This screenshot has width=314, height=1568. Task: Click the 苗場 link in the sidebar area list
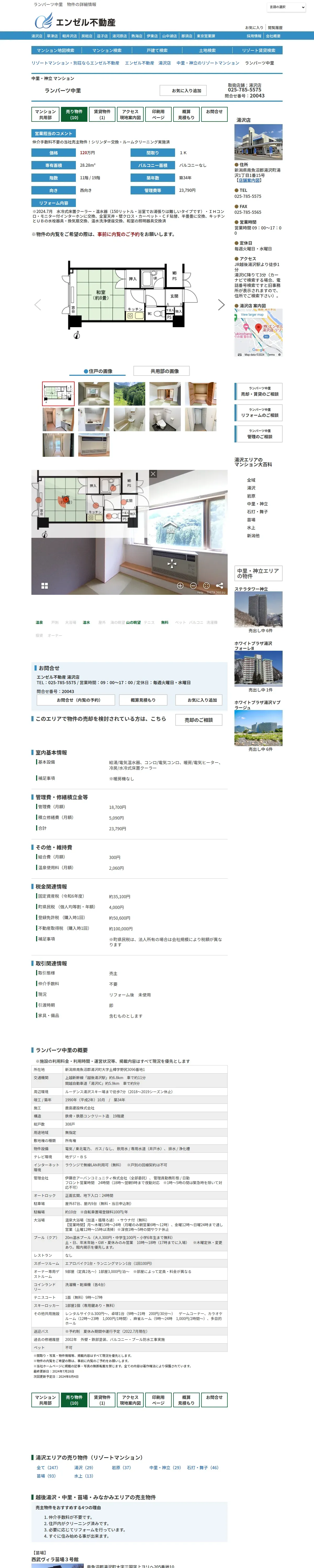(251, 520)
